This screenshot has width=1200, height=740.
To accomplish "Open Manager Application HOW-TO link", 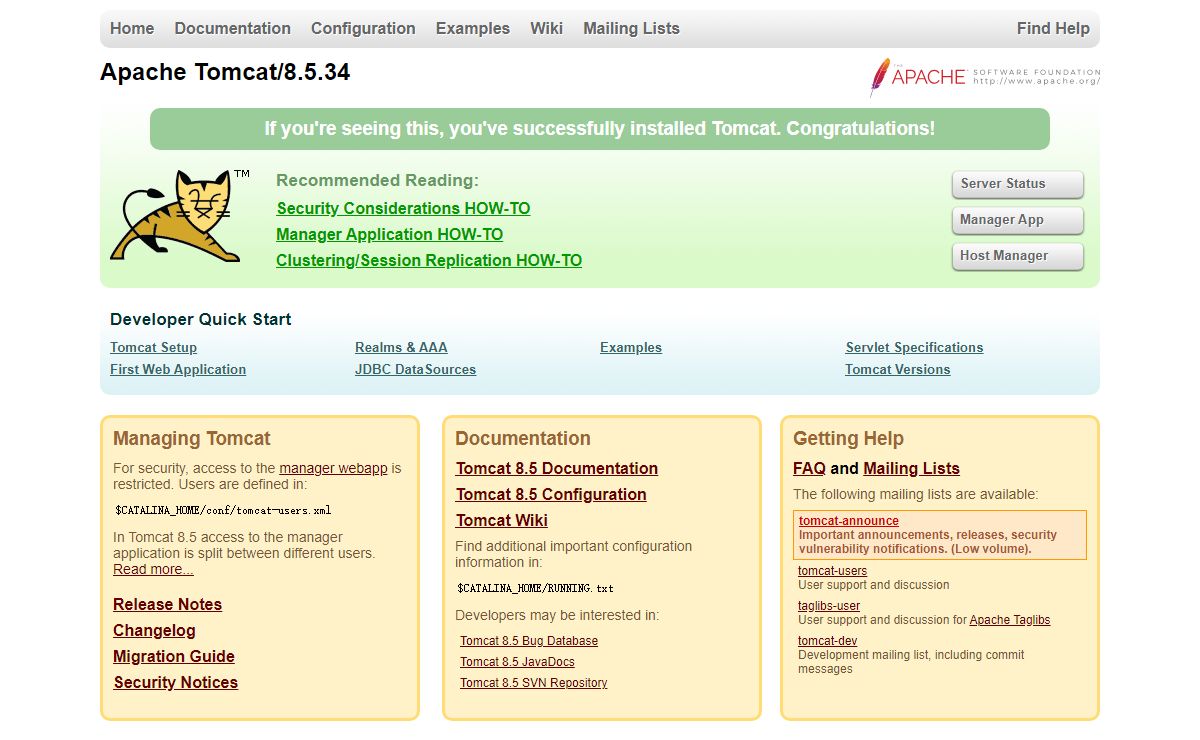I will pos(390,234).
